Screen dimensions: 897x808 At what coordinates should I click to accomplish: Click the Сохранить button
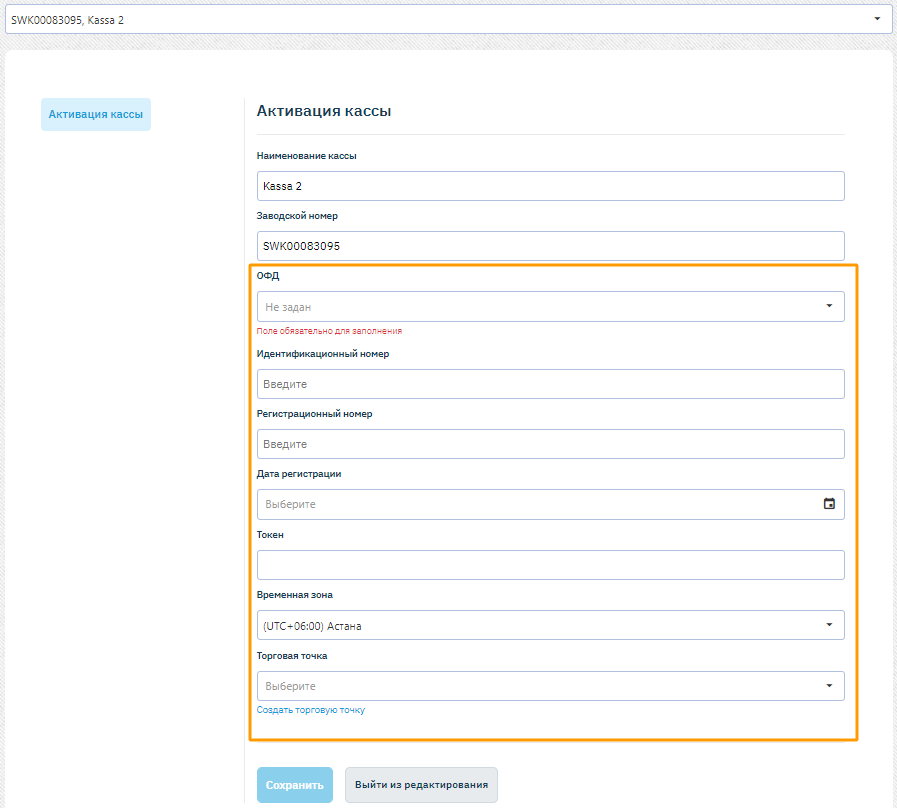click(295, 785)
